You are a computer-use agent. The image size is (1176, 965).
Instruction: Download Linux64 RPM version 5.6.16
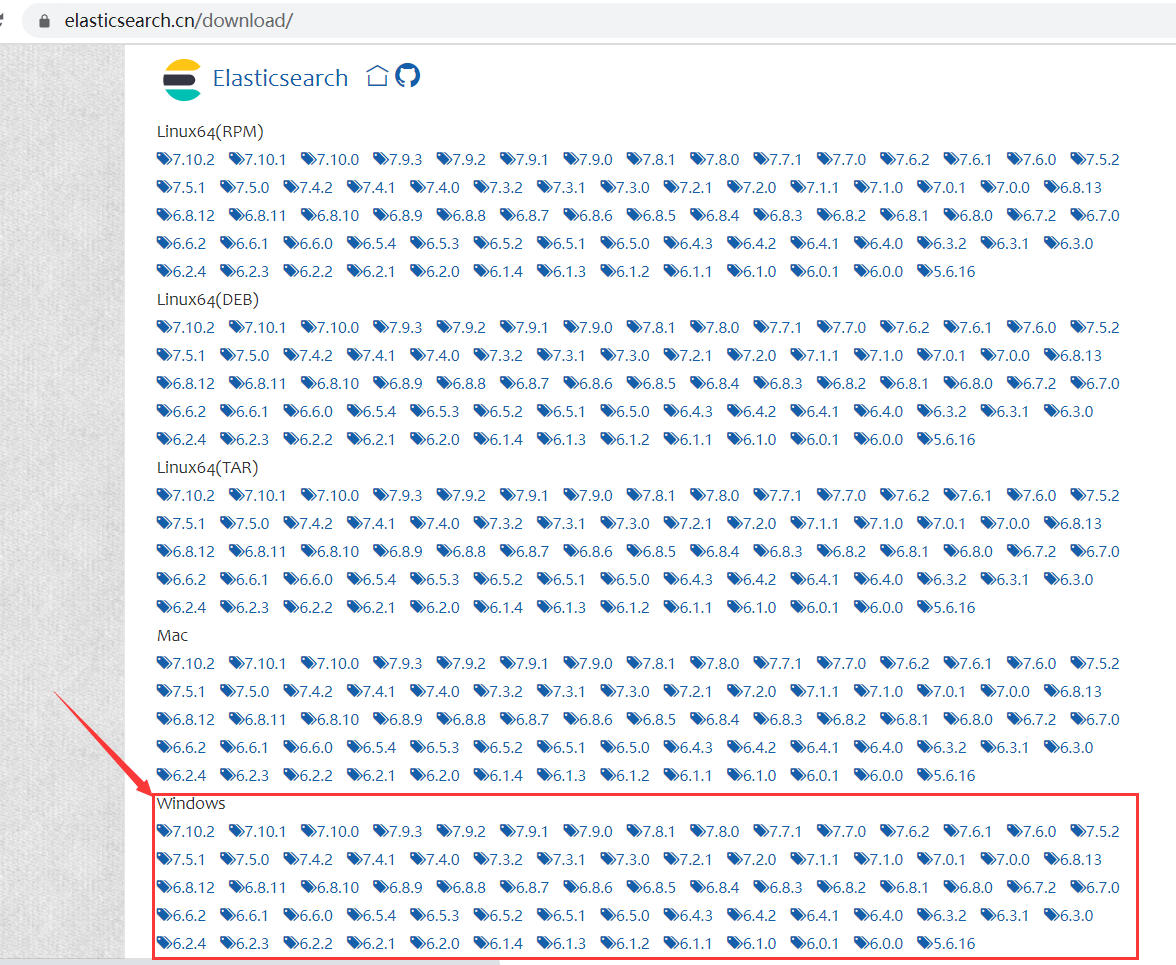(x=946, y=271)
